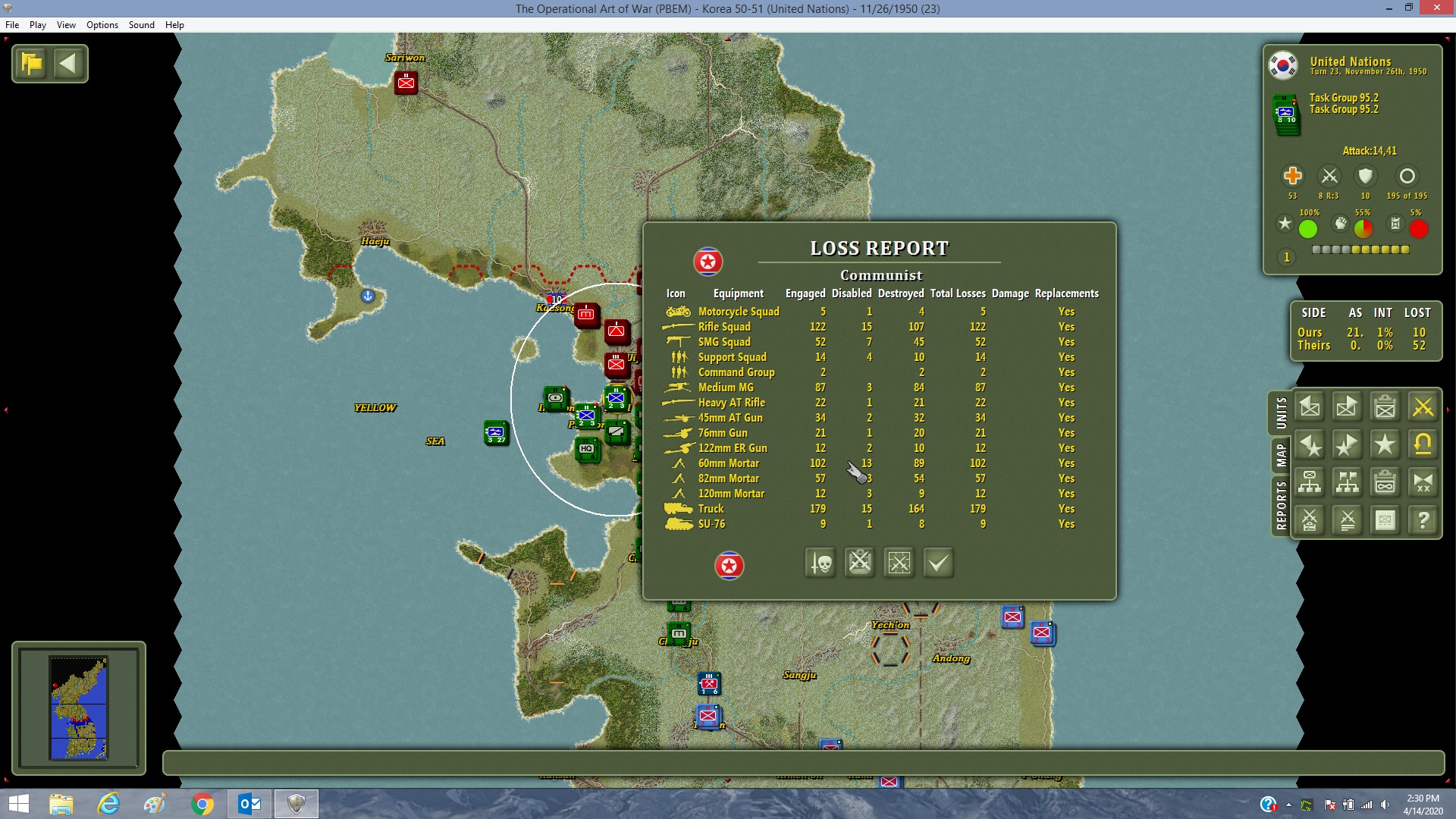Open the unit hierarchy chart icon
Image resolution: width=1456 pixels, height=819 pixels.
coord(1310,482)
